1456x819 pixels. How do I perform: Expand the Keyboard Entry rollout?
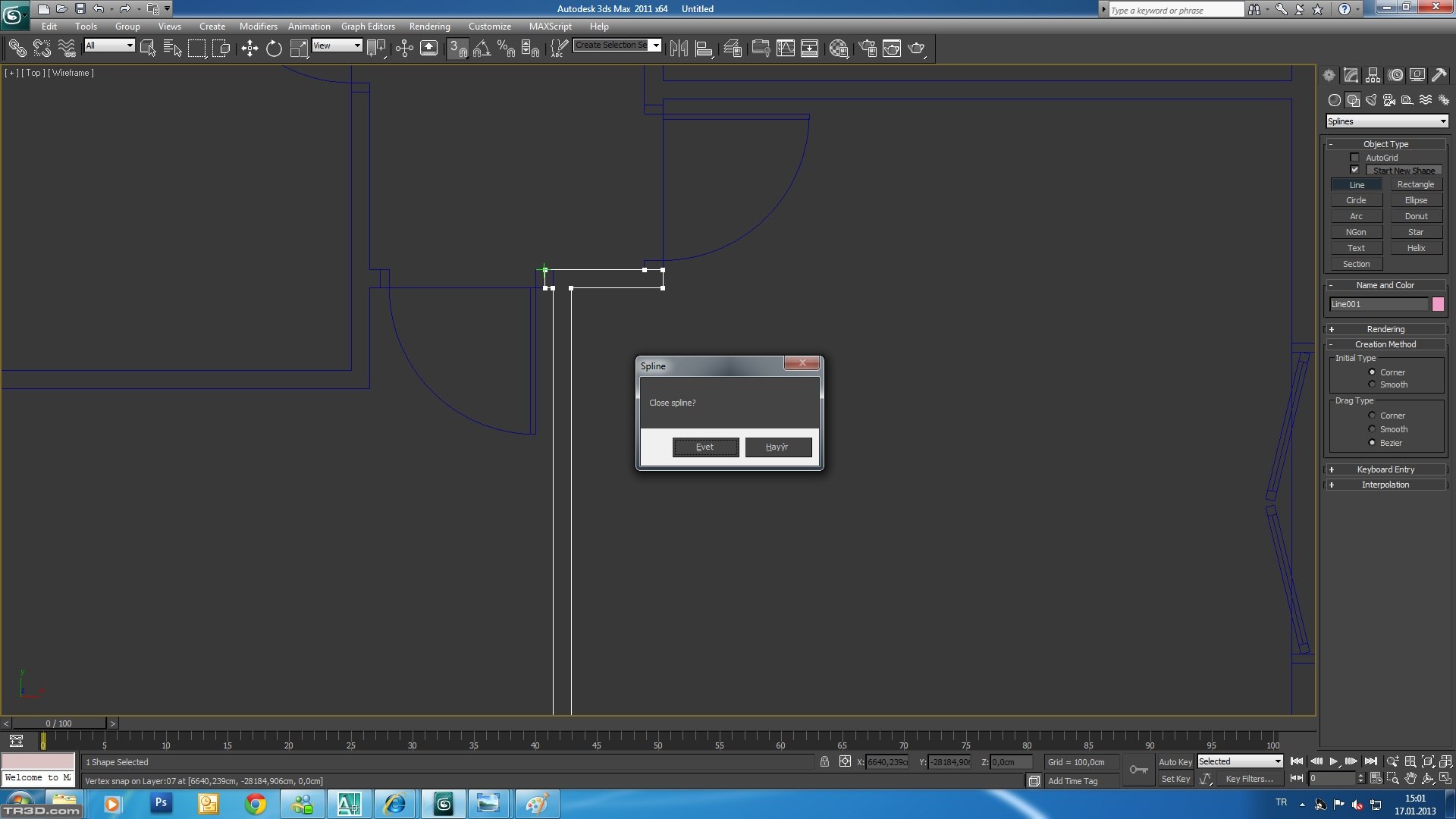(1385, 469)
